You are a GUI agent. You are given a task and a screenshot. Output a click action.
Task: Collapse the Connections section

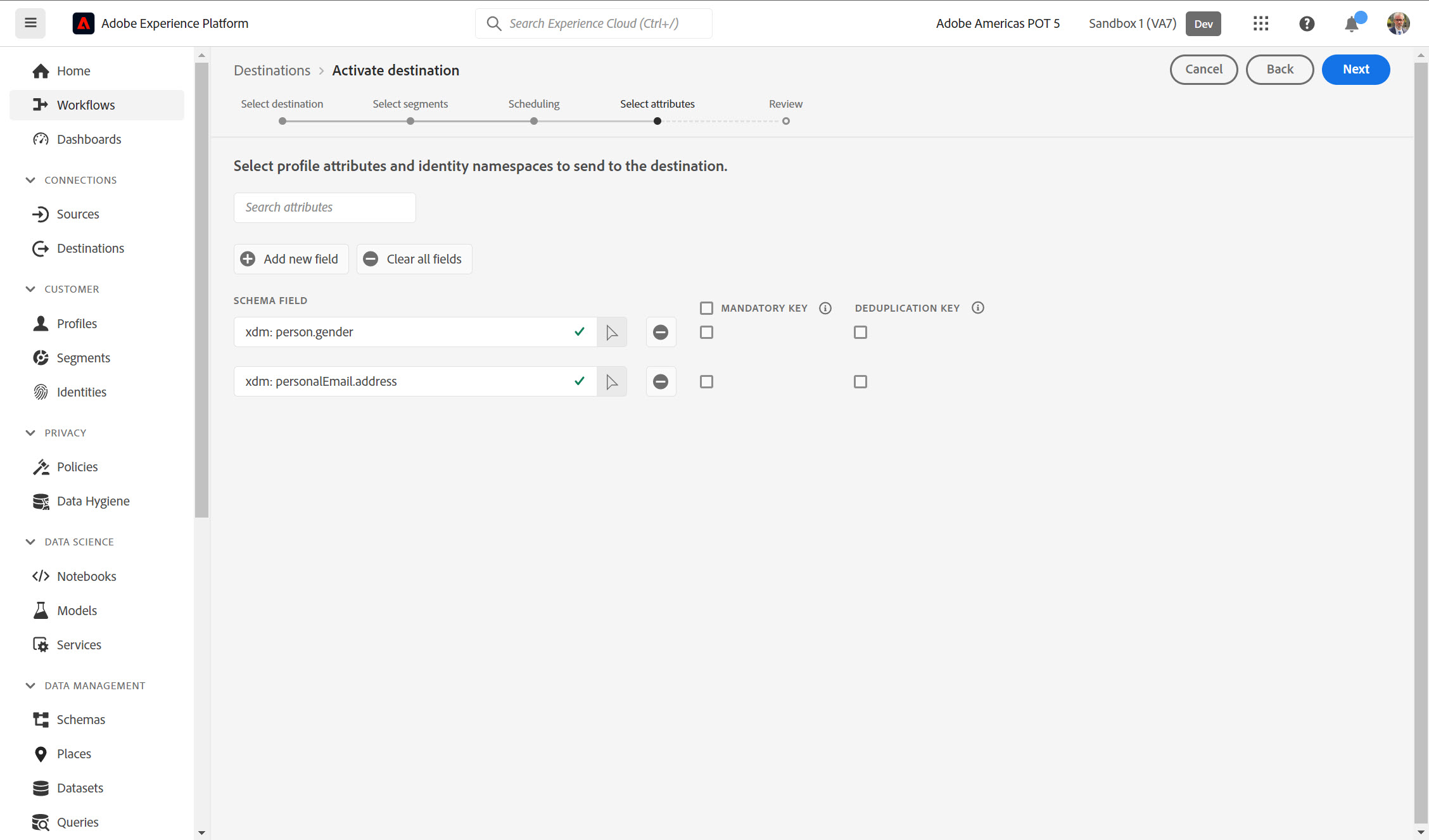coord(30,180)
